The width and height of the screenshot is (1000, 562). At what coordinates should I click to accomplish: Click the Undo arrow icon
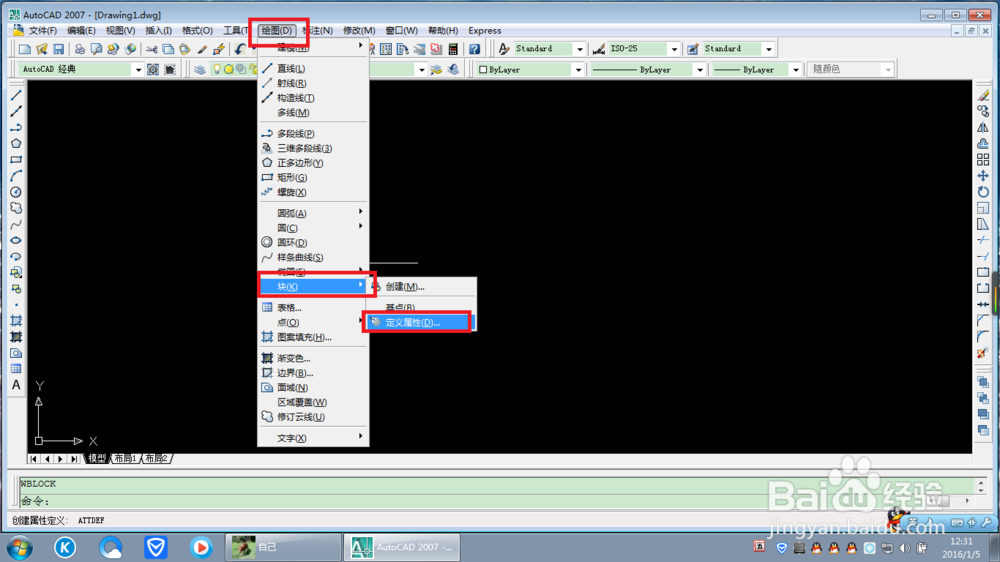pos(240,49)
